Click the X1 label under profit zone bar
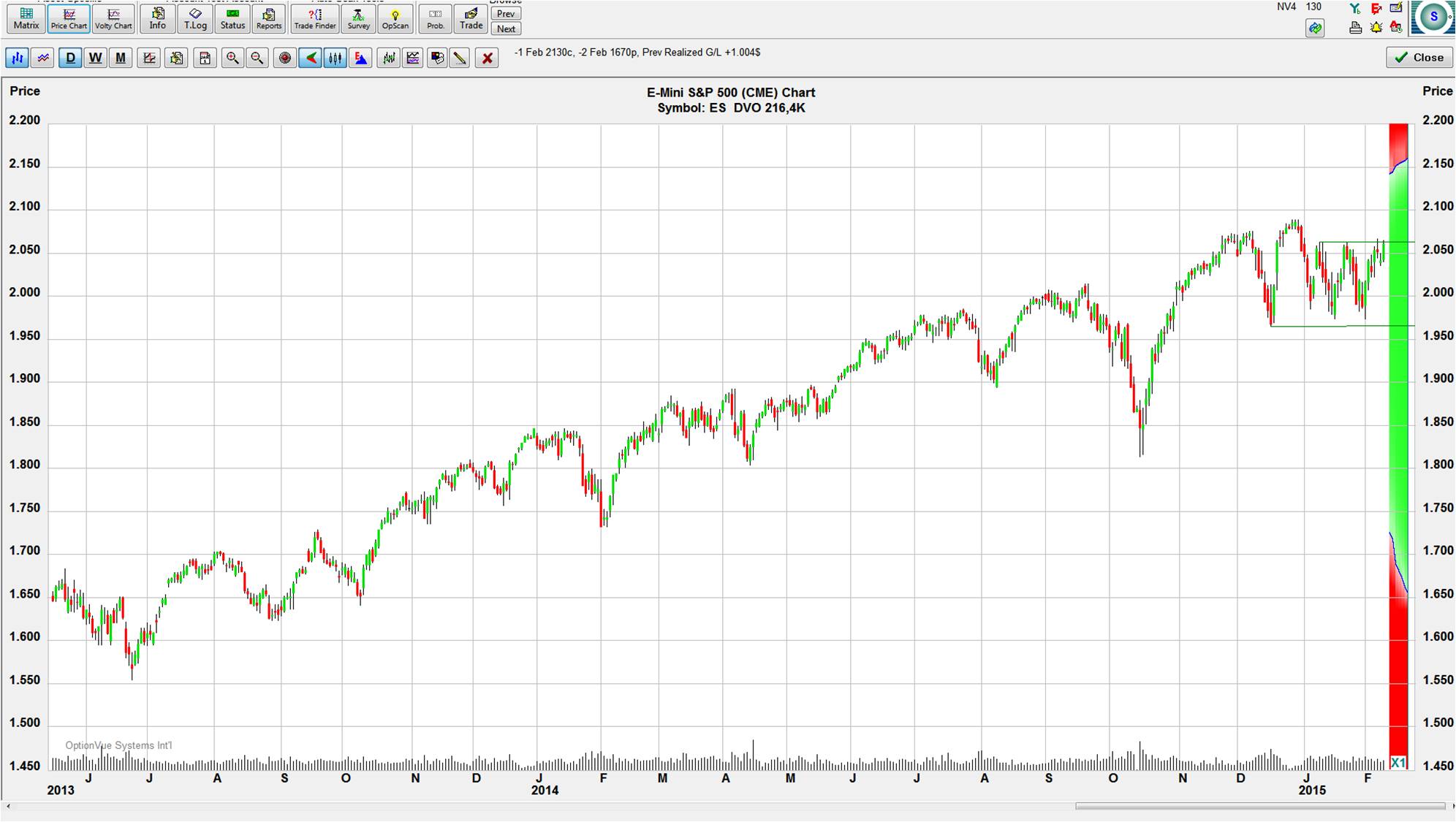The width and height of the screenshot is (1456, 822). (1398, 763)
